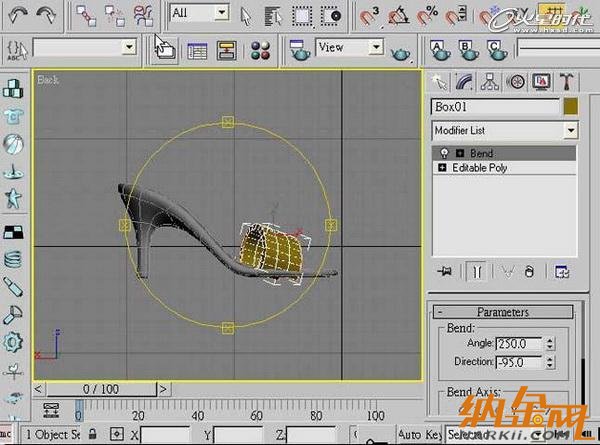This screenshot has width=600, height=445.
Task: Open the Material Editor spheres icon
Action: pyautogui.click(x=260, y=49)
